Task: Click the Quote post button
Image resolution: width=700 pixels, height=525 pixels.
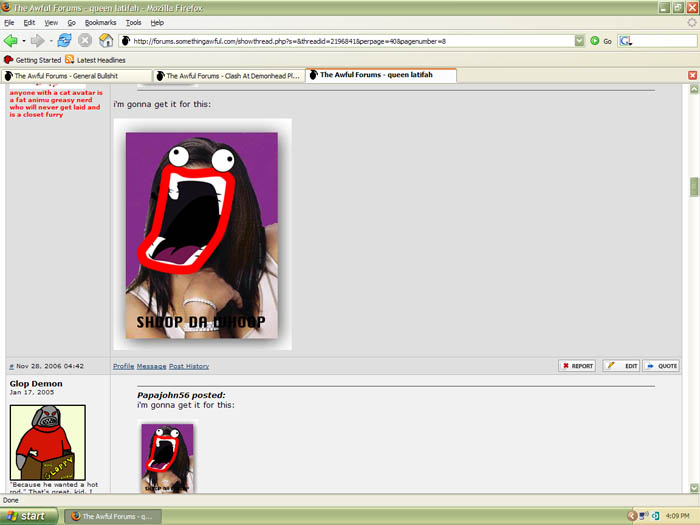Action: tap(661, 366)
